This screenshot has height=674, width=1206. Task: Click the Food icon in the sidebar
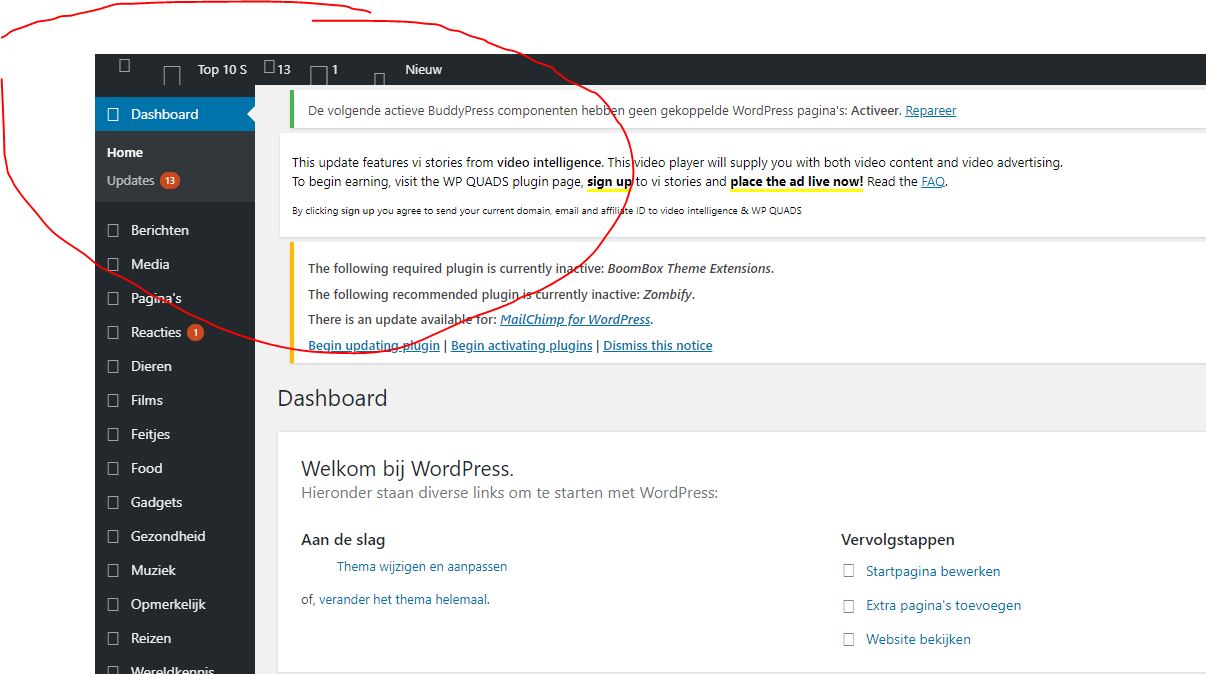(x=113, y=468)
